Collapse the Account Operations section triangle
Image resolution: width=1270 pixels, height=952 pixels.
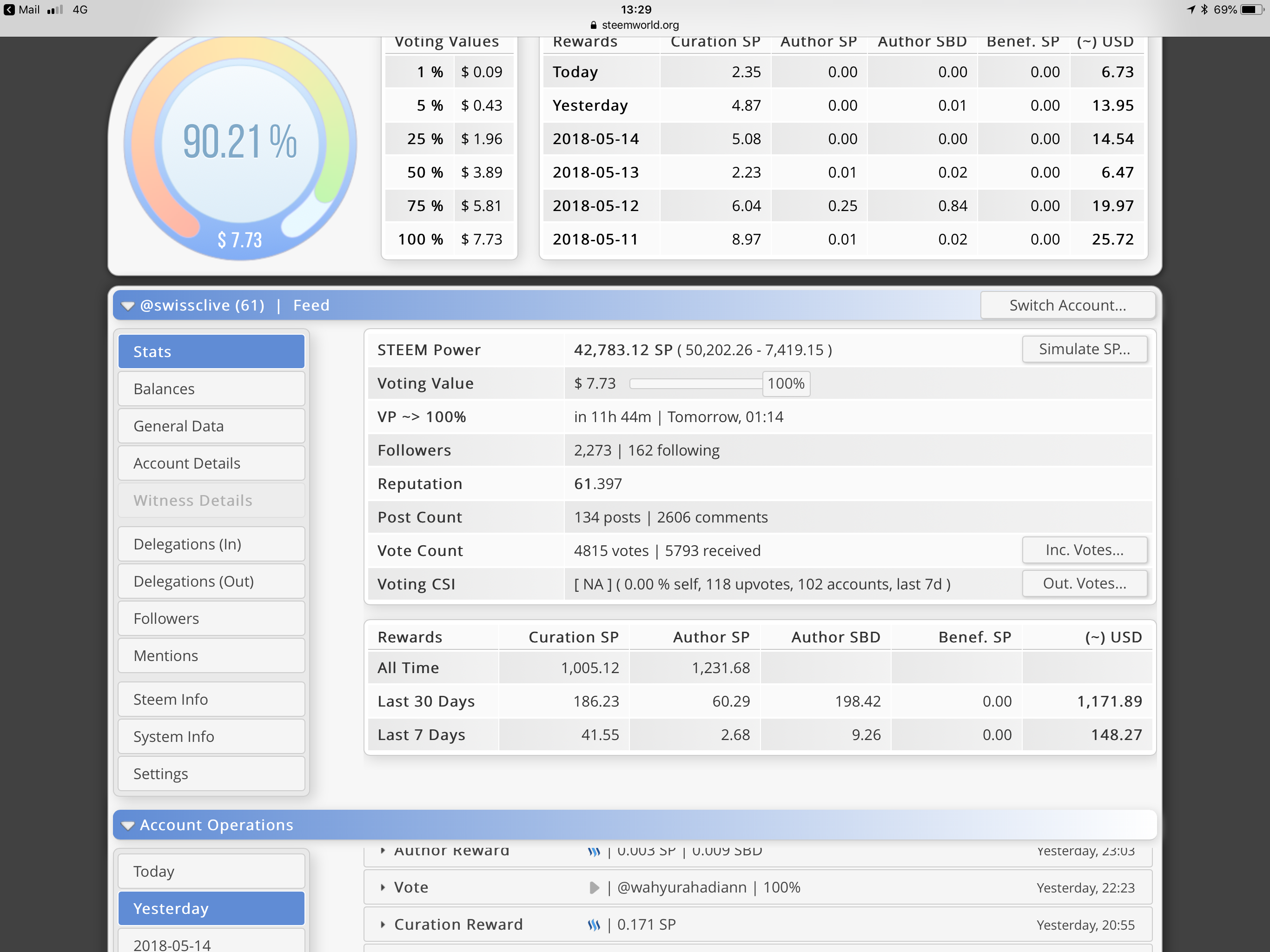click(x=127, y=825)
